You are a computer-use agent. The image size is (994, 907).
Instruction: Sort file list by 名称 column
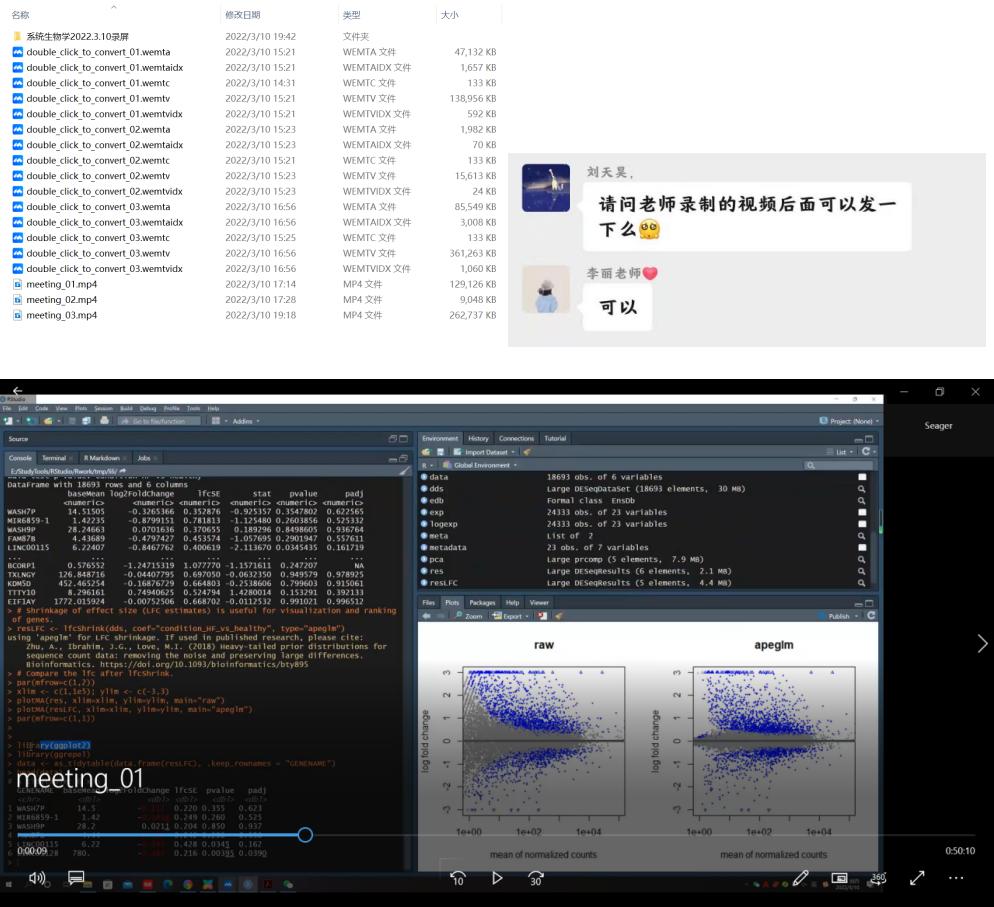coord(20,15)
